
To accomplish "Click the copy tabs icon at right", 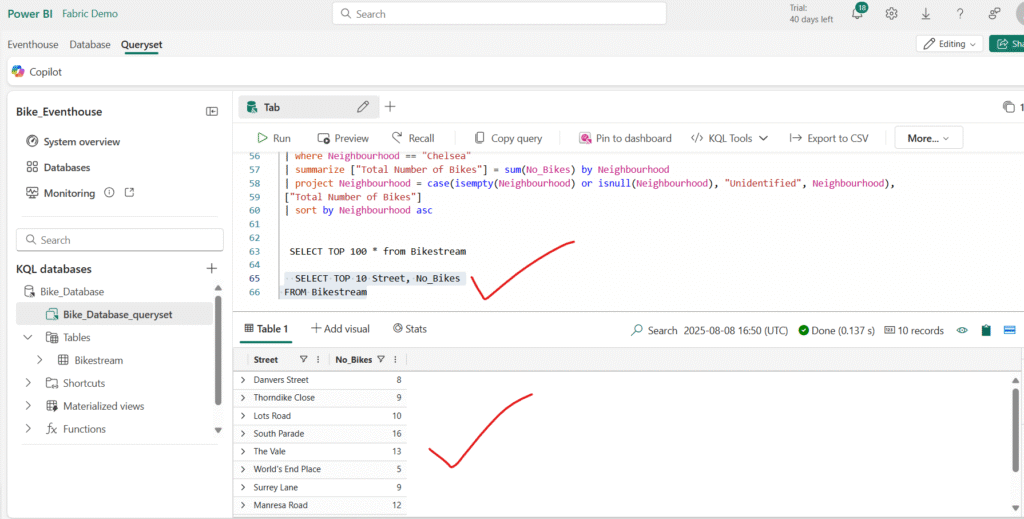I will coord(1009,107).
